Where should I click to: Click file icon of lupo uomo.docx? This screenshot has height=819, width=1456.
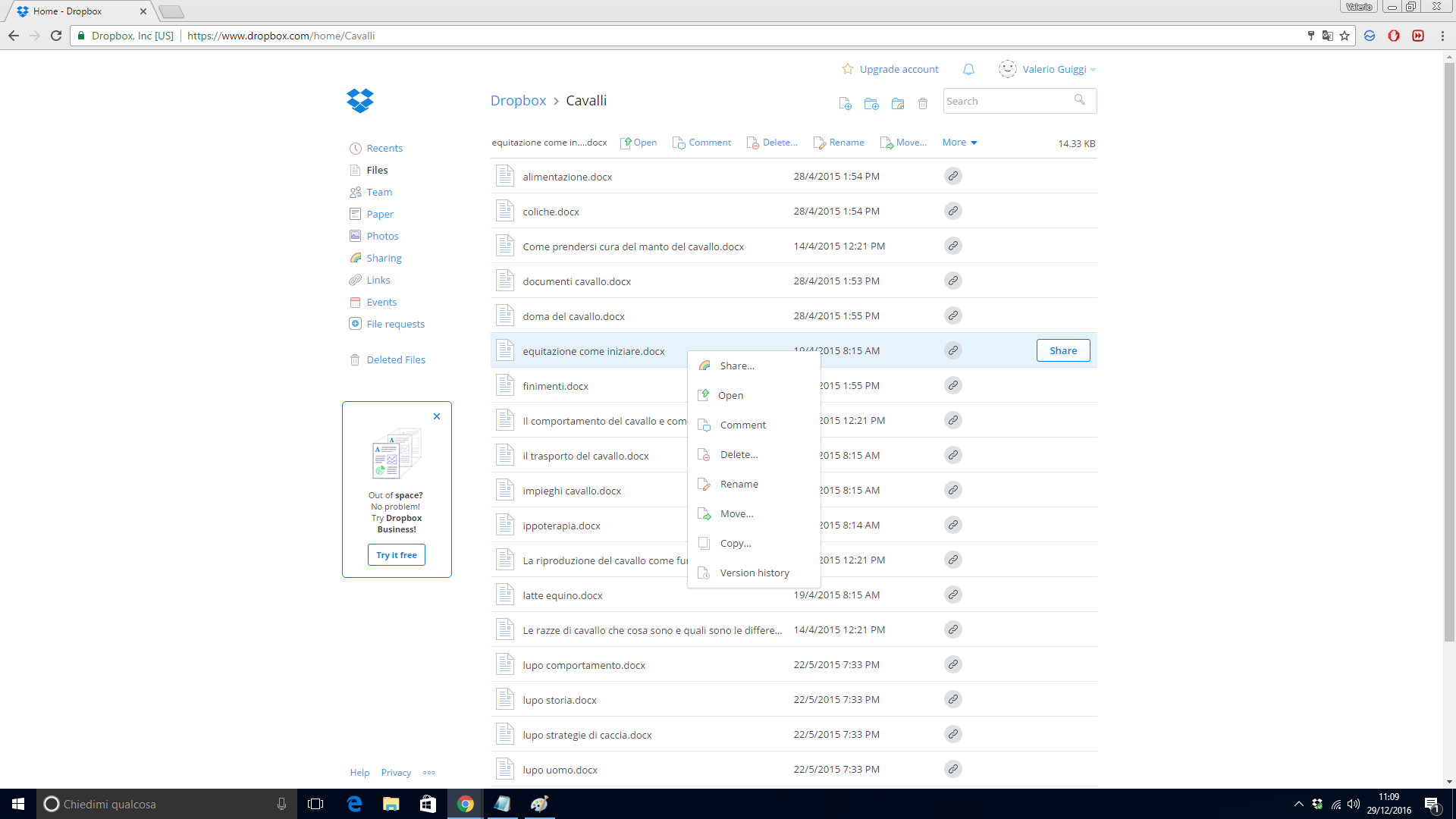[x=505, y=769]
